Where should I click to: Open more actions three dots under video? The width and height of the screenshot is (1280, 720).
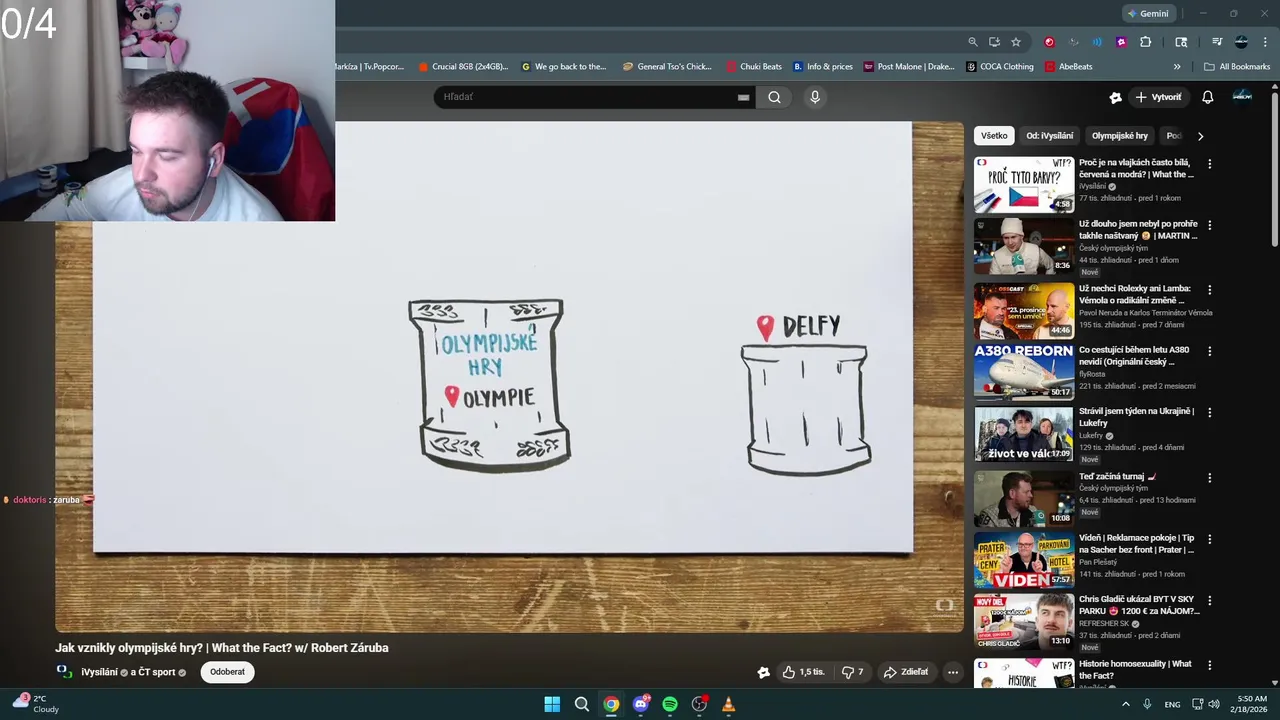click(953, 672)
